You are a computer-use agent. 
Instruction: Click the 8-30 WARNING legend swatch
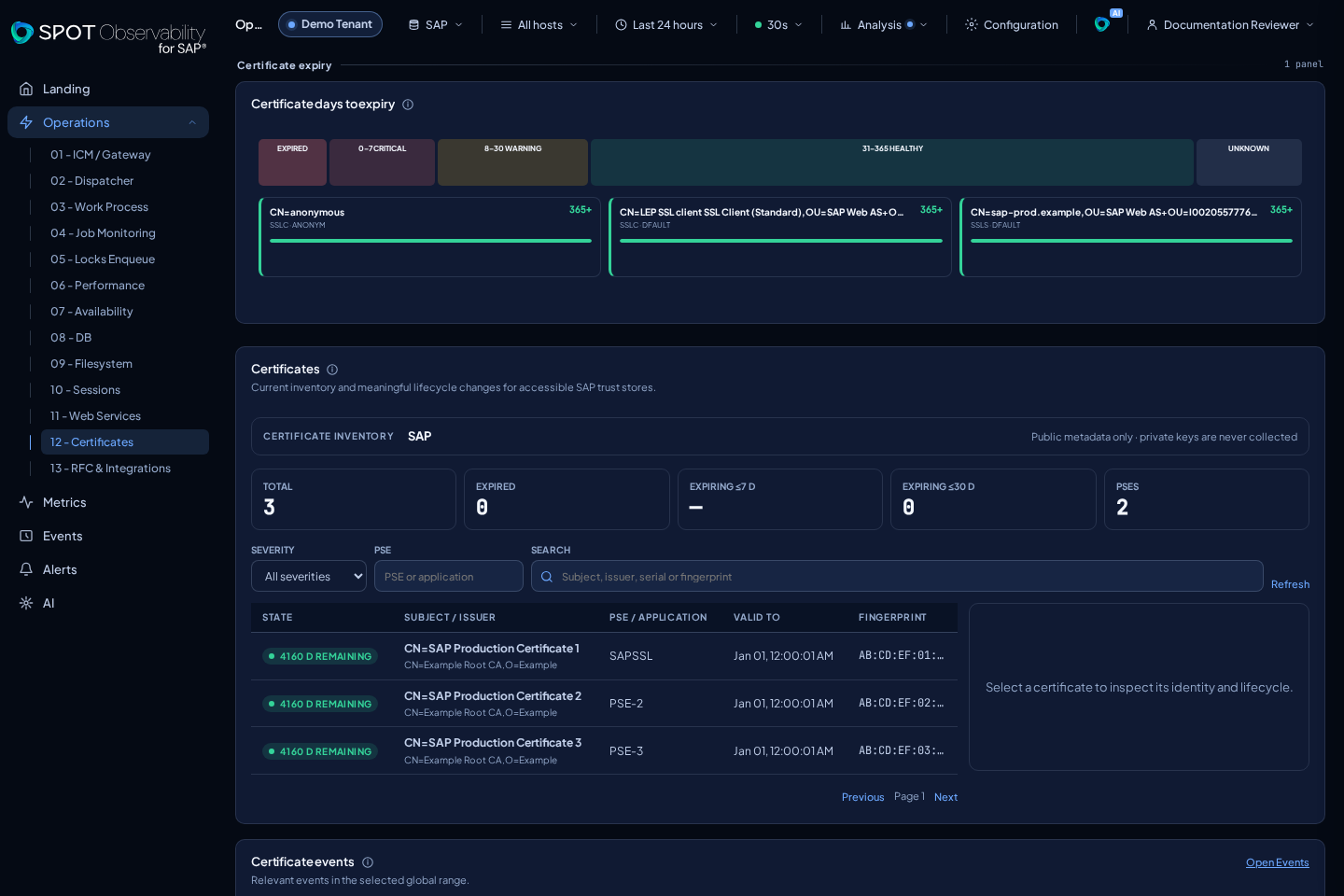512,162
